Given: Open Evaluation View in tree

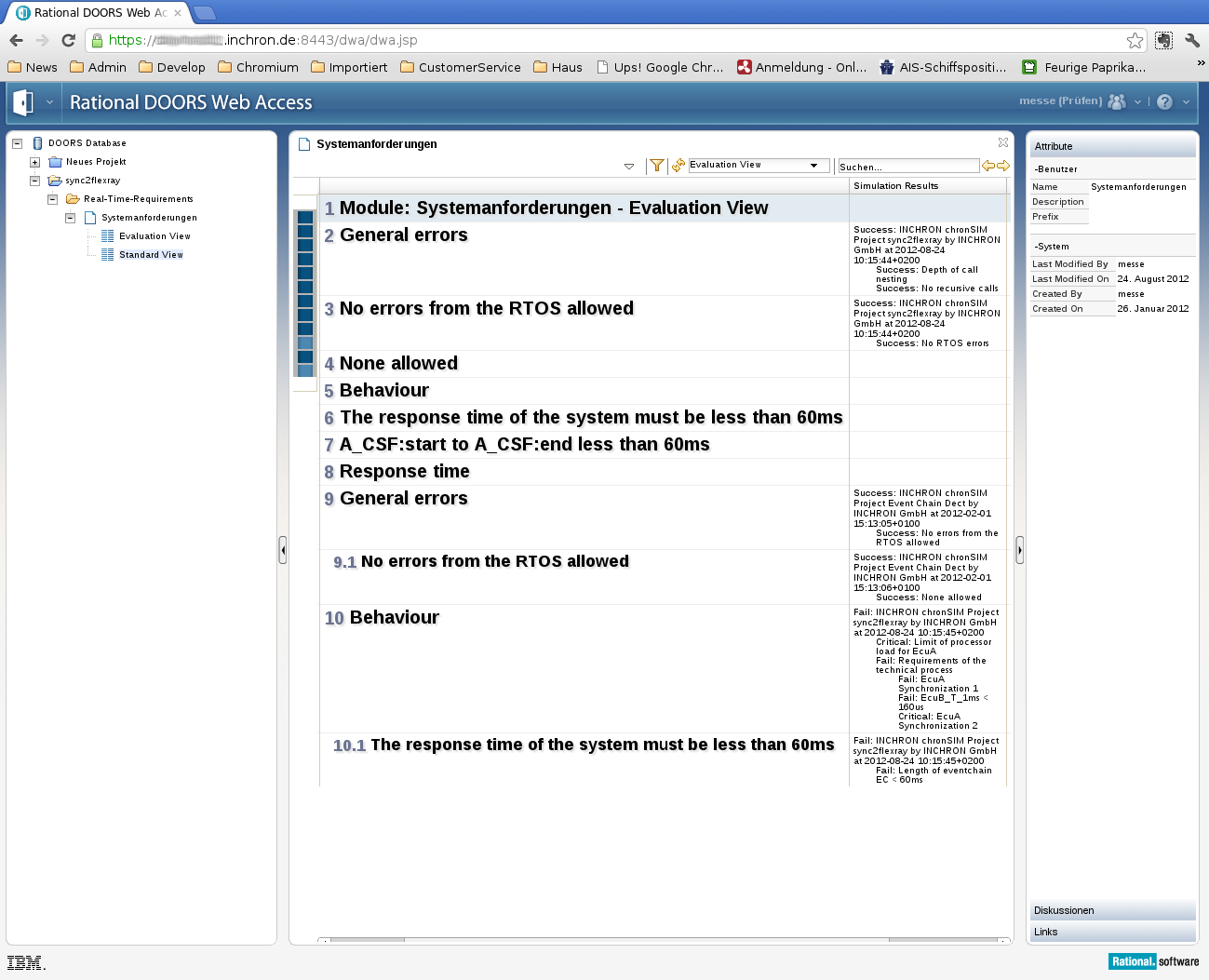Looking at the screenshot, I should coord(154,236).
